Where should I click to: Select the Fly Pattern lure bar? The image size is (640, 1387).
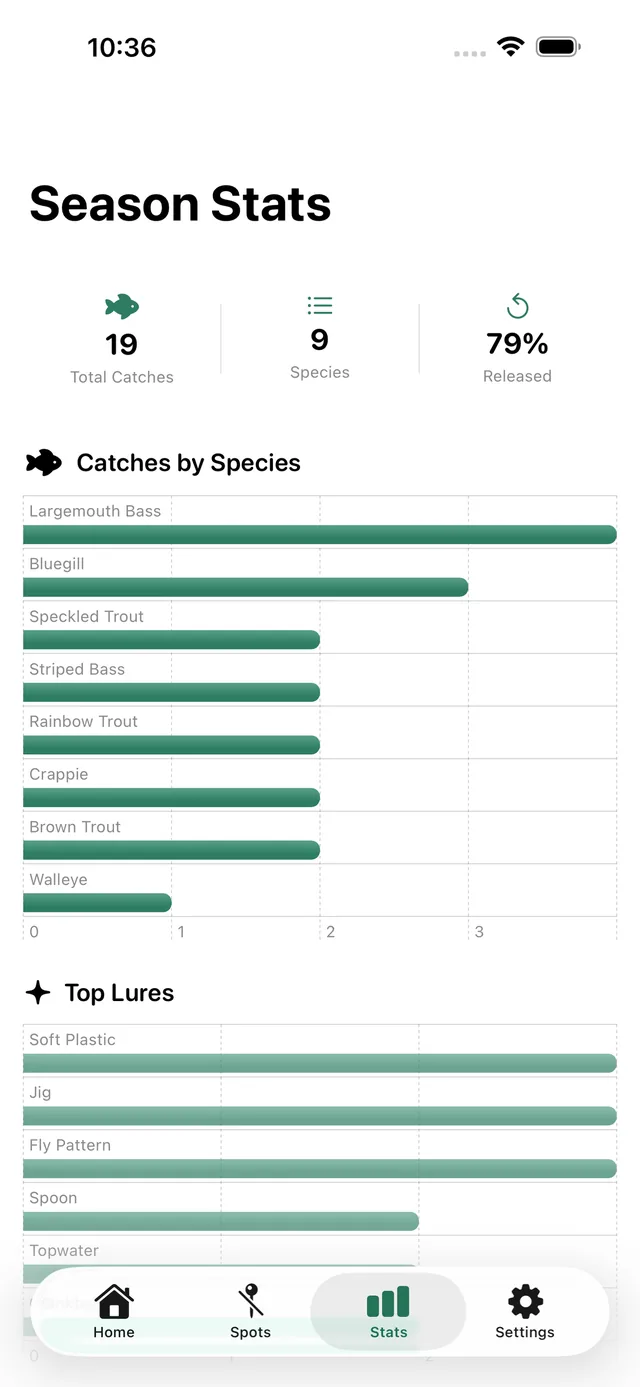[x=320, y=1168]
